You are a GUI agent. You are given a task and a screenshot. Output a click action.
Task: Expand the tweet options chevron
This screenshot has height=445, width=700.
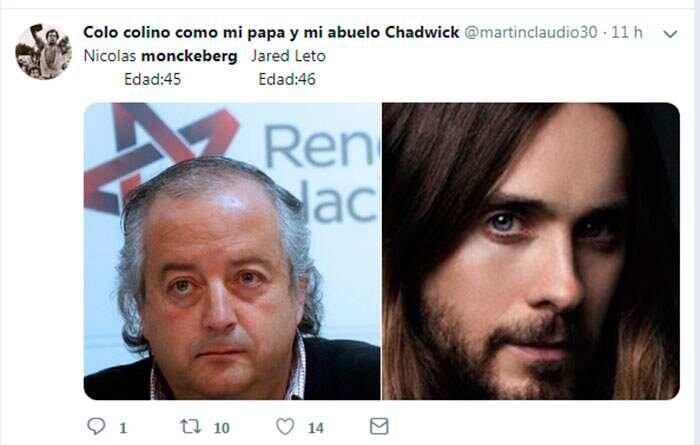click(670, 34)
